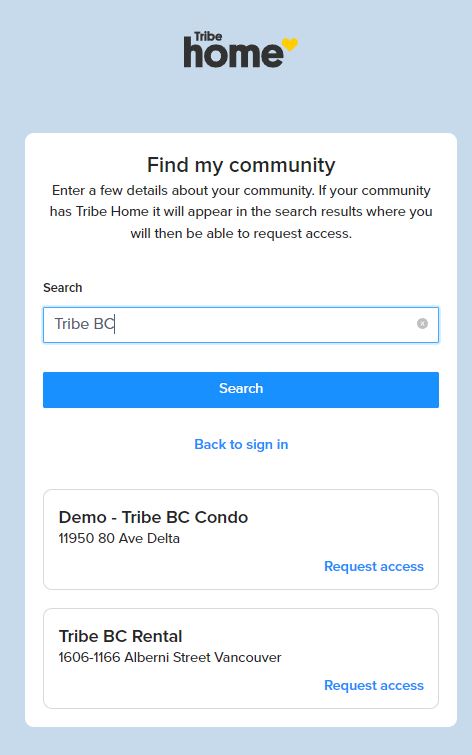Click the community instructions paragraph text
The width and height of the screenshot is (472, 755).
(x=241, y=212)
